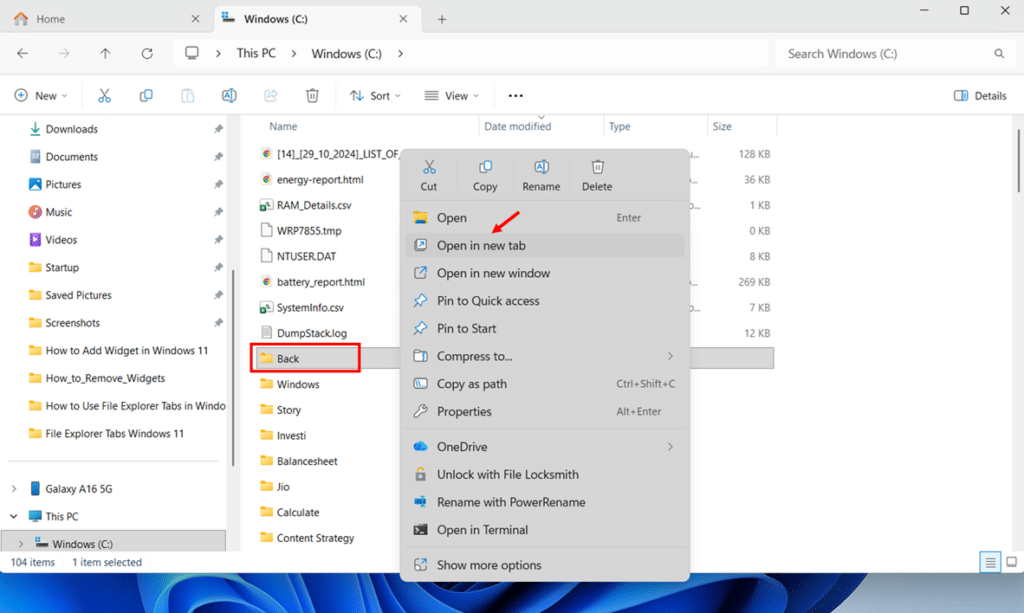Unpin Downloads using its pin icon
Screen dimensions: 1024x613
(218, 129)
